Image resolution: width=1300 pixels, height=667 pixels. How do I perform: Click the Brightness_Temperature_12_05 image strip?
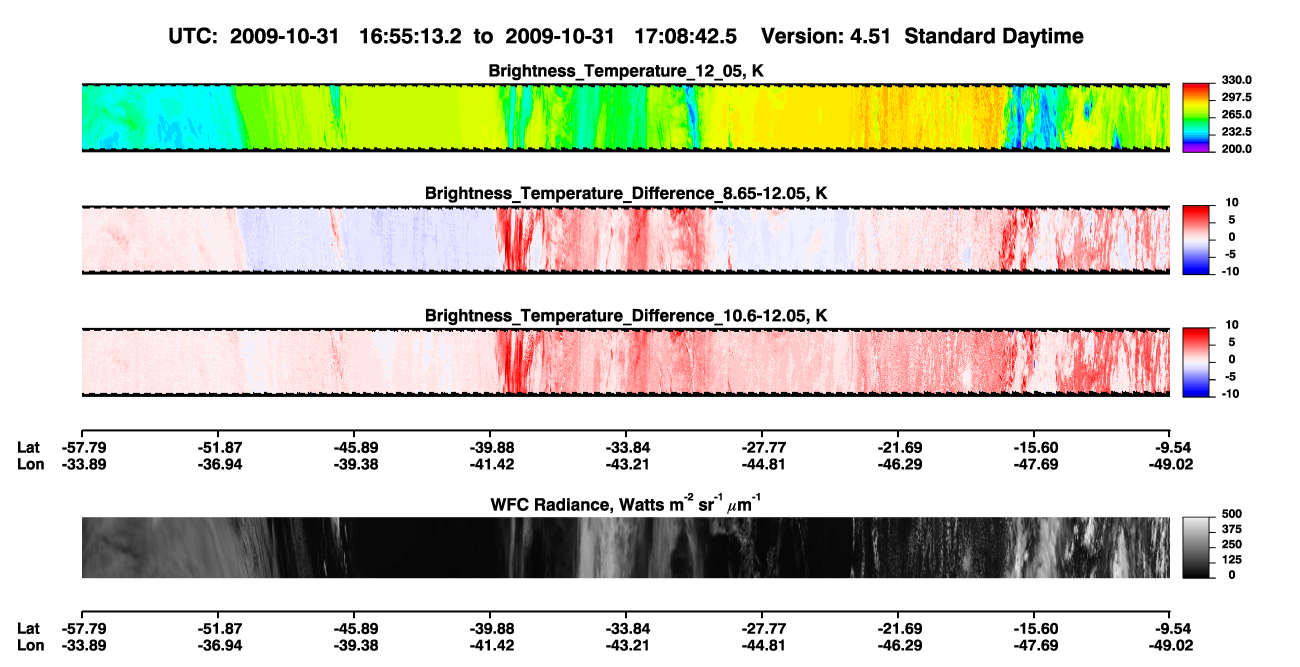tap(625, 118)
